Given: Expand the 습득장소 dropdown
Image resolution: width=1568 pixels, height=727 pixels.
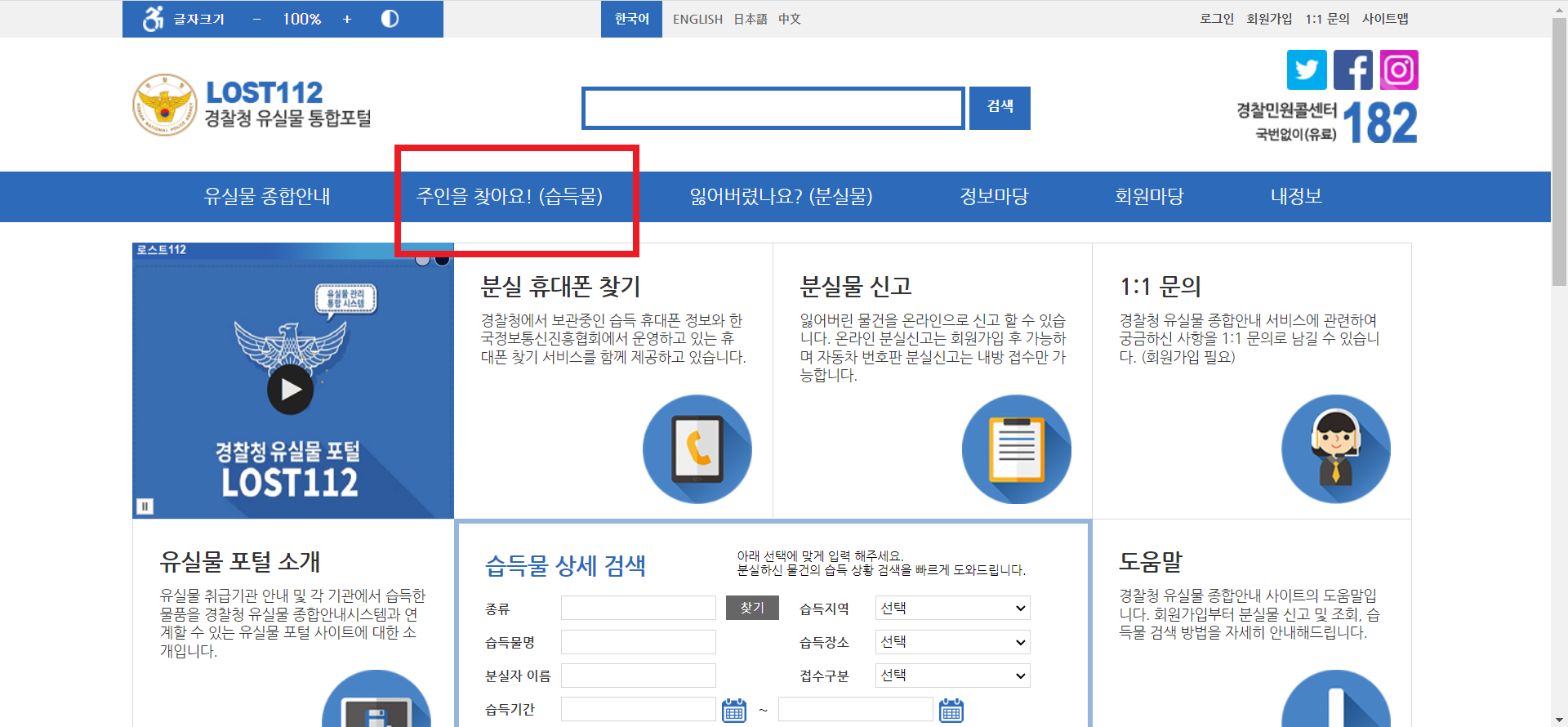Looking at the screenshot, I should point(952,642).
